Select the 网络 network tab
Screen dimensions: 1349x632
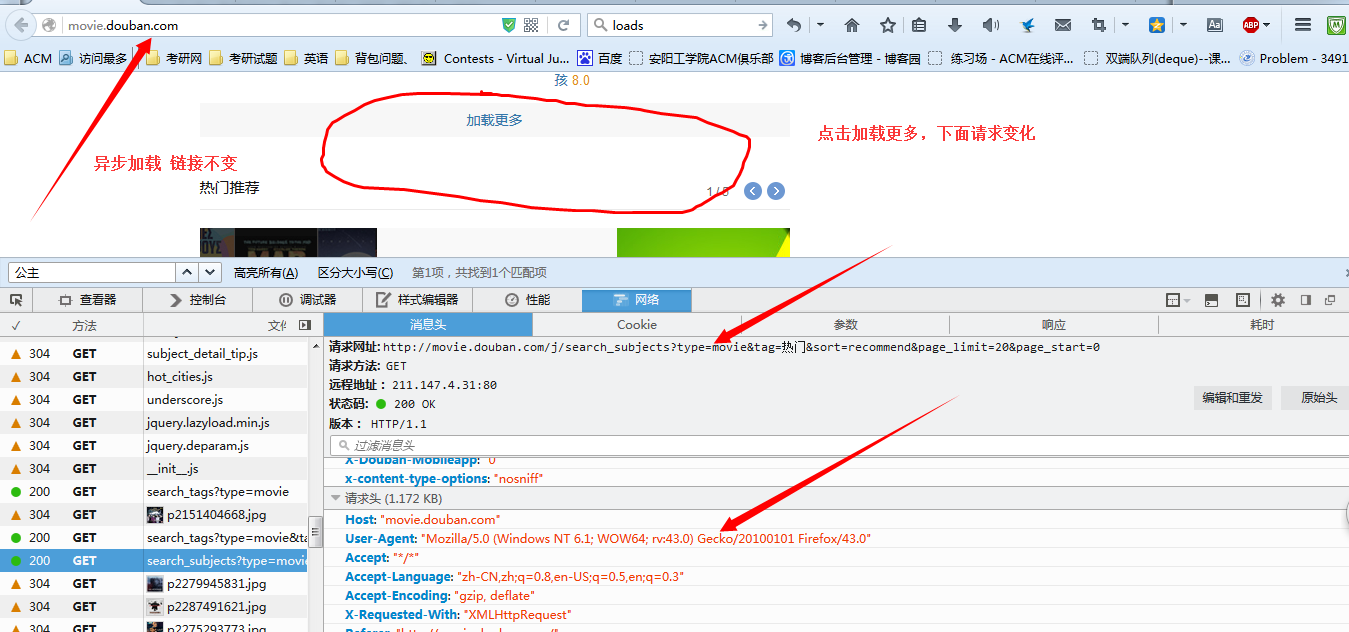636,300
